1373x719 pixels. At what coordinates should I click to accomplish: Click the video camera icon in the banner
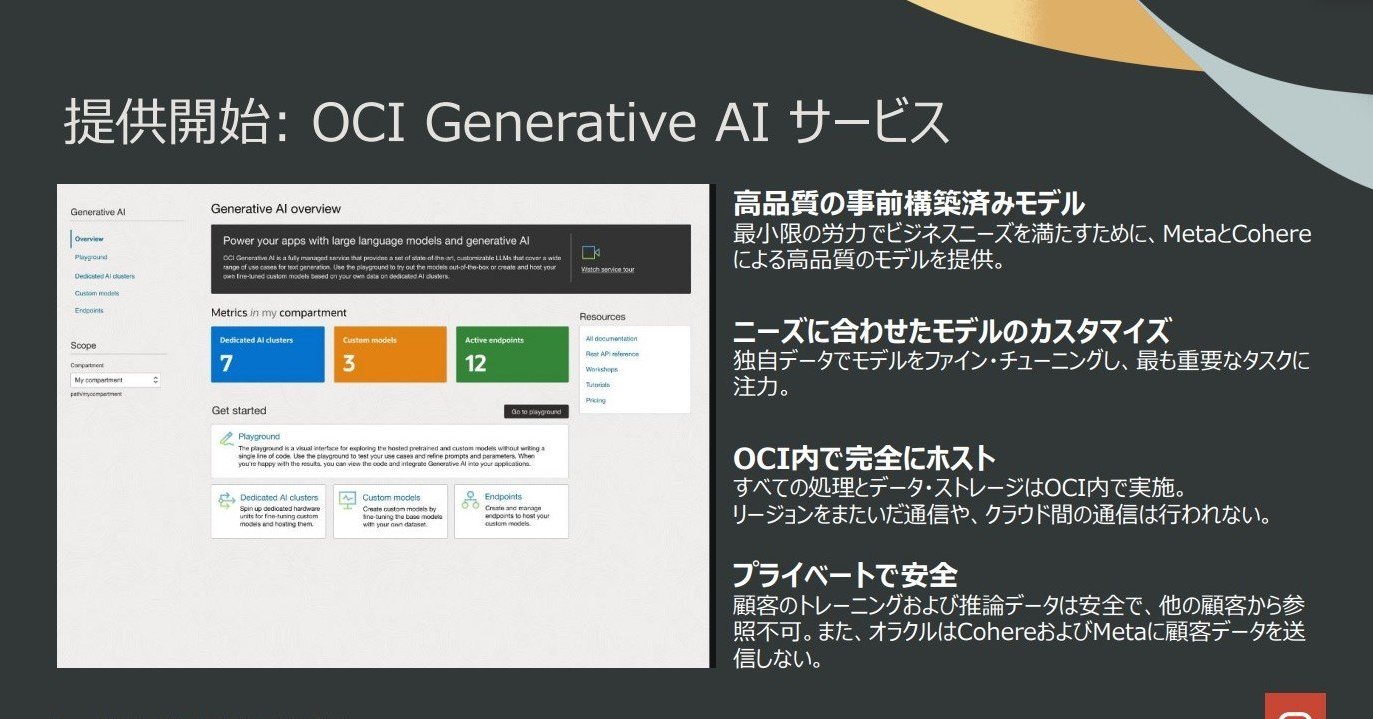[x=590, y=252]
